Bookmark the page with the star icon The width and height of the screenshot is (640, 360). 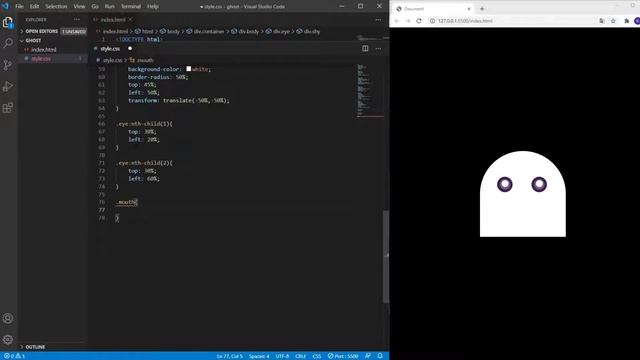(613, 21)
